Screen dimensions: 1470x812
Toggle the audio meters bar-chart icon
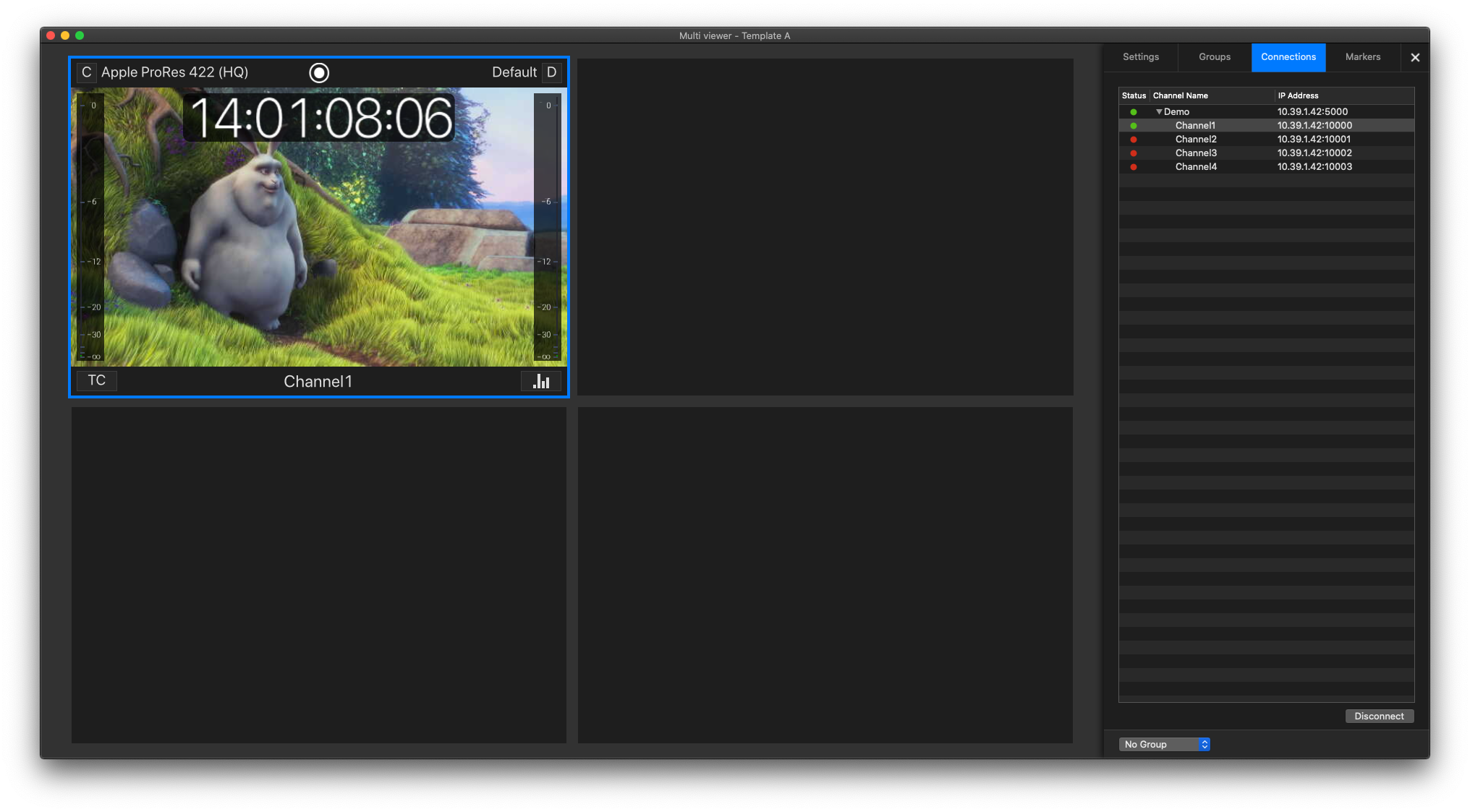(x=541, y=381)
